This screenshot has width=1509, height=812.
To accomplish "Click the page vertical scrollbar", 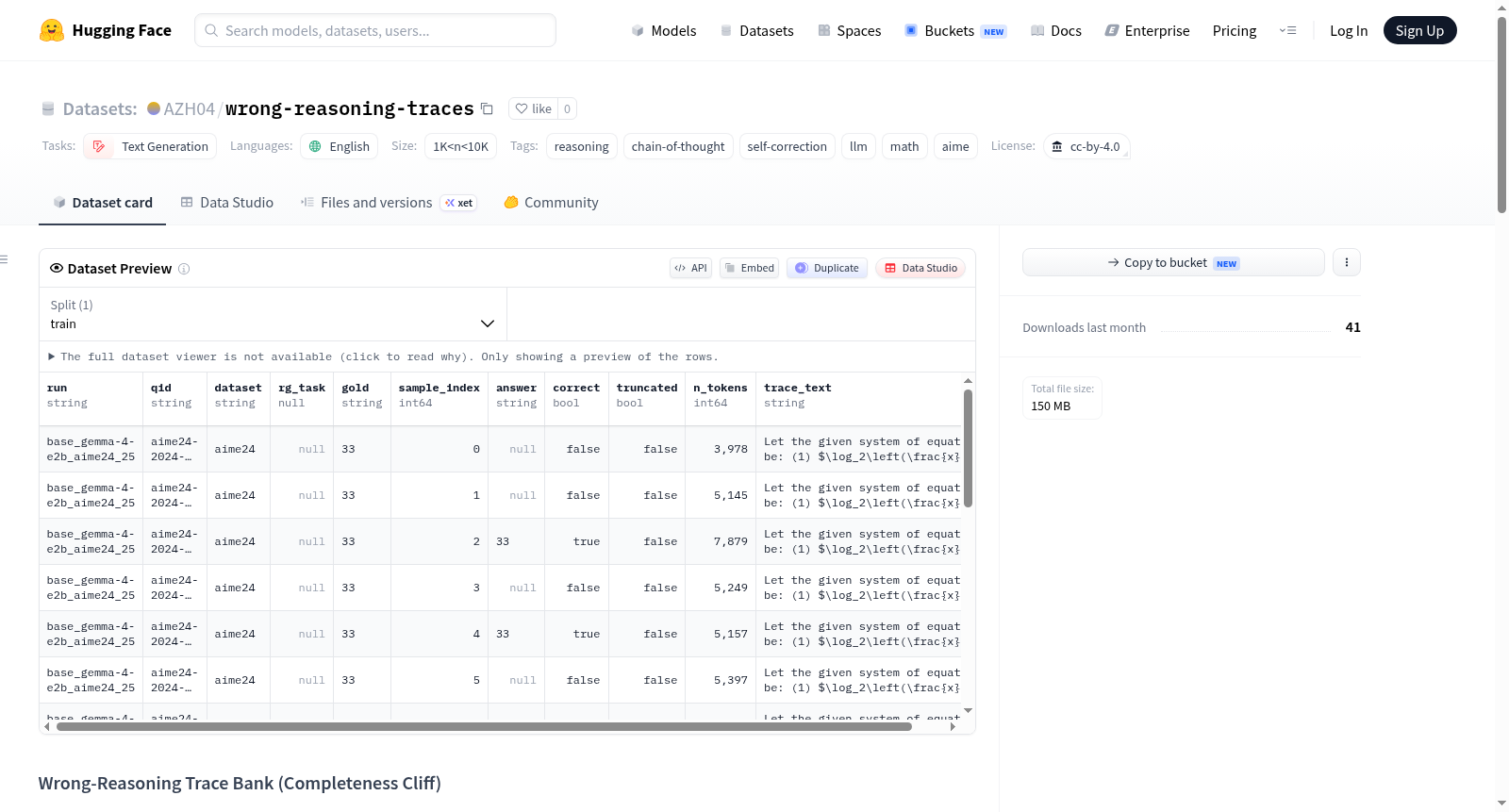I will pos(1501,113).
